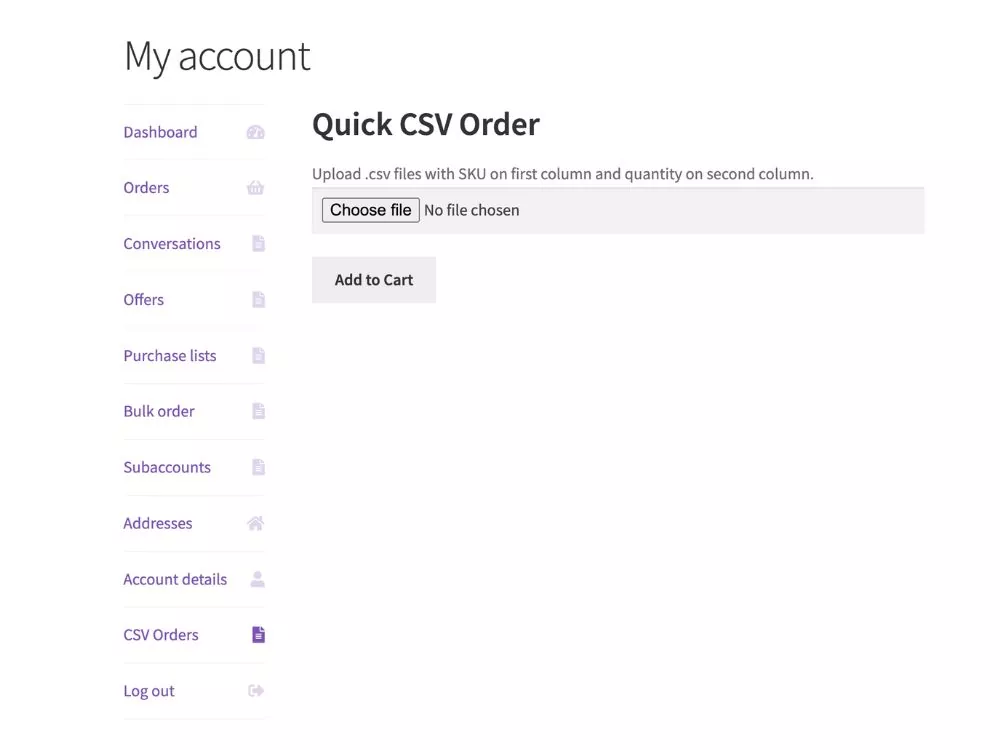
Task: Click the Addresses house icon
Action: point(255,523)
